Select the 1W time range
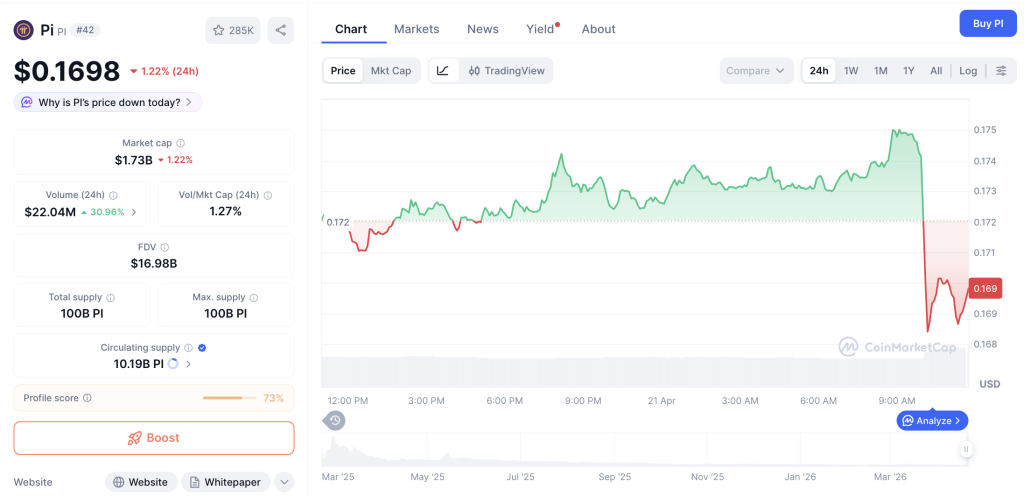This screenshot has width=1024, height=496. point(851,71)
